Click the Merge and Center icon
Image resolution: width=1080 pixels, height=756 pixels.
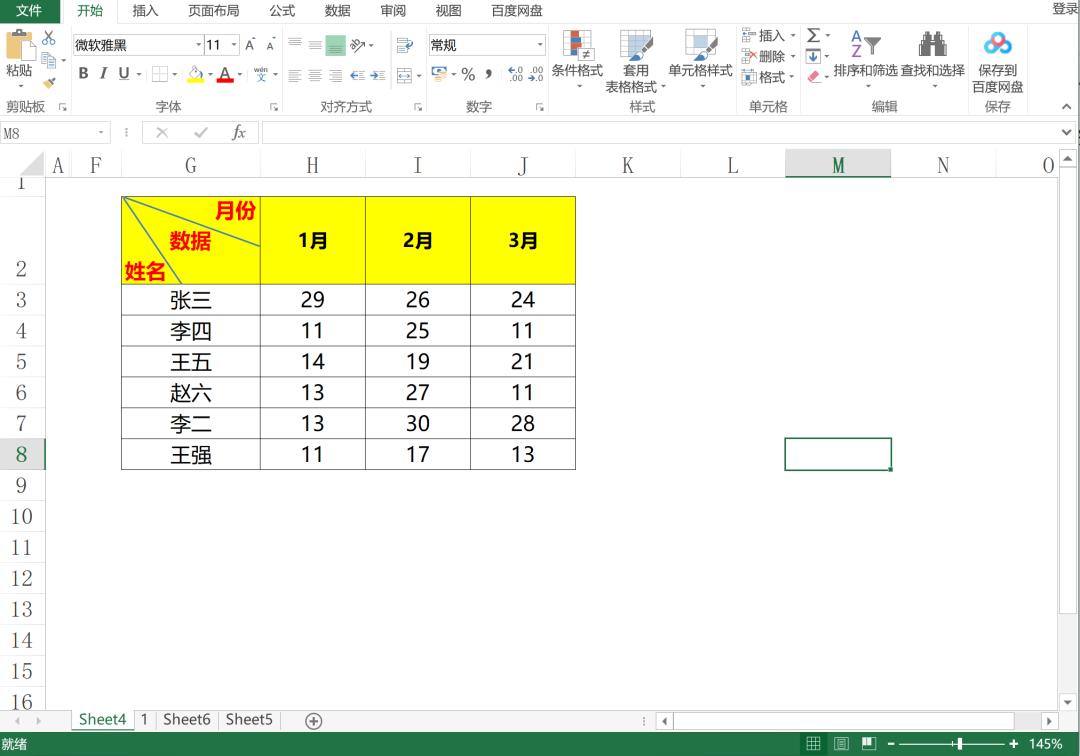(x=404, y=75)
